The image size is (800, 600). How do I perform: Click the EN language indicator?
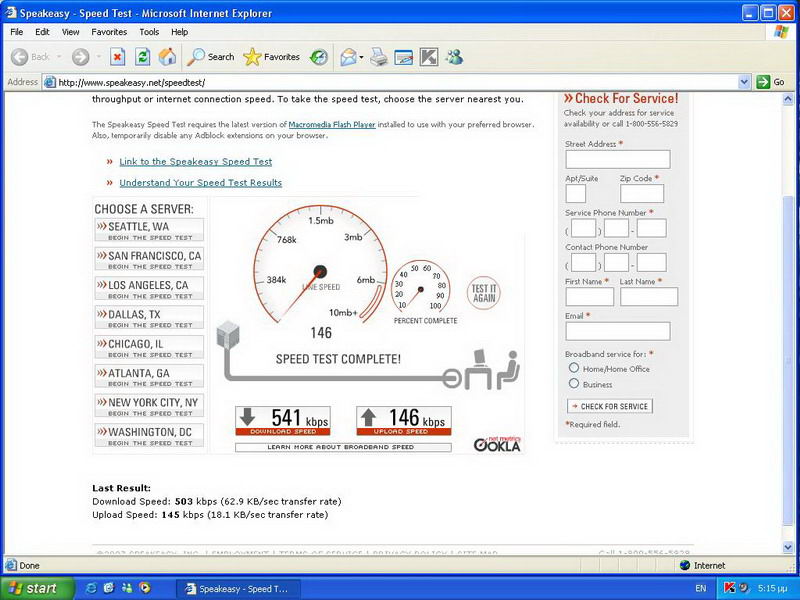(x=701, y=588)
